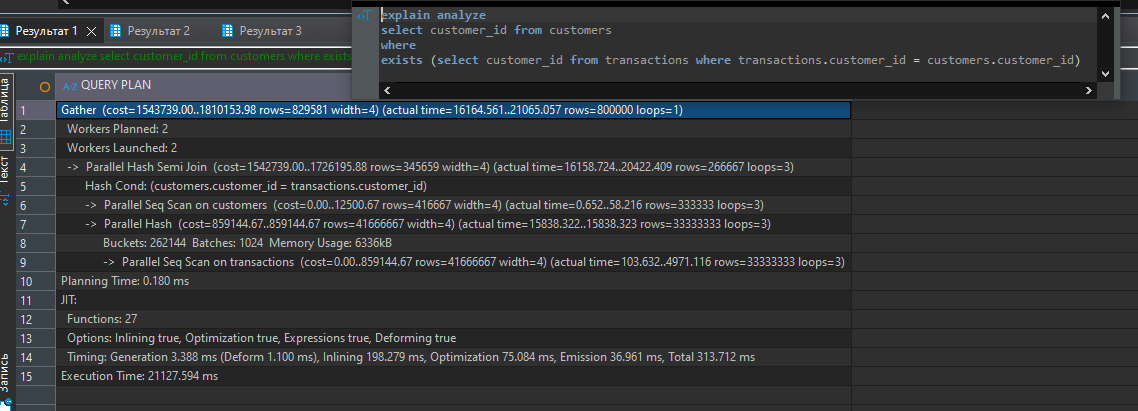Click the SQL script icon beside the green query text
The height and width of the screenshot is (411, 1138).
point(7,57)
